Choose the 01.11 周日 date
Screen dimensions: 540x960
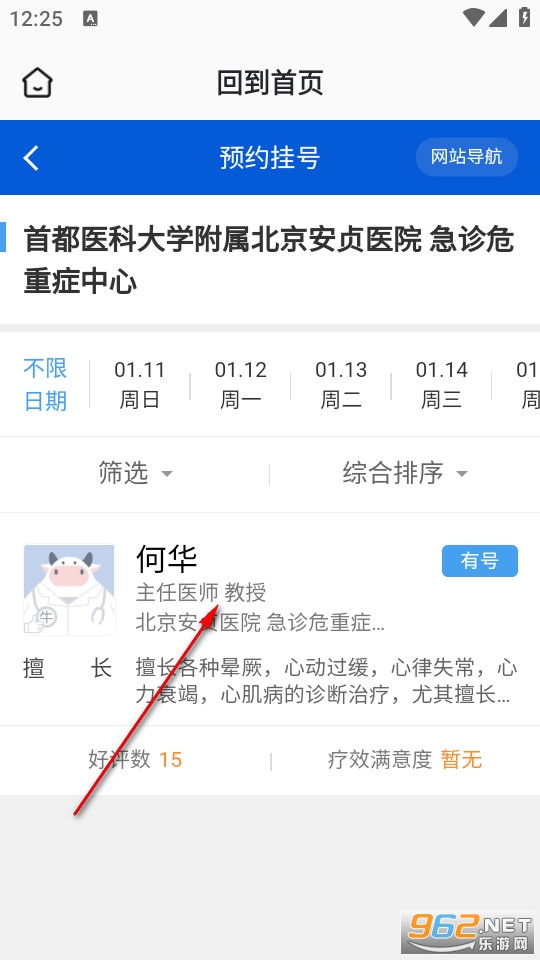click(x=140, y=384)
